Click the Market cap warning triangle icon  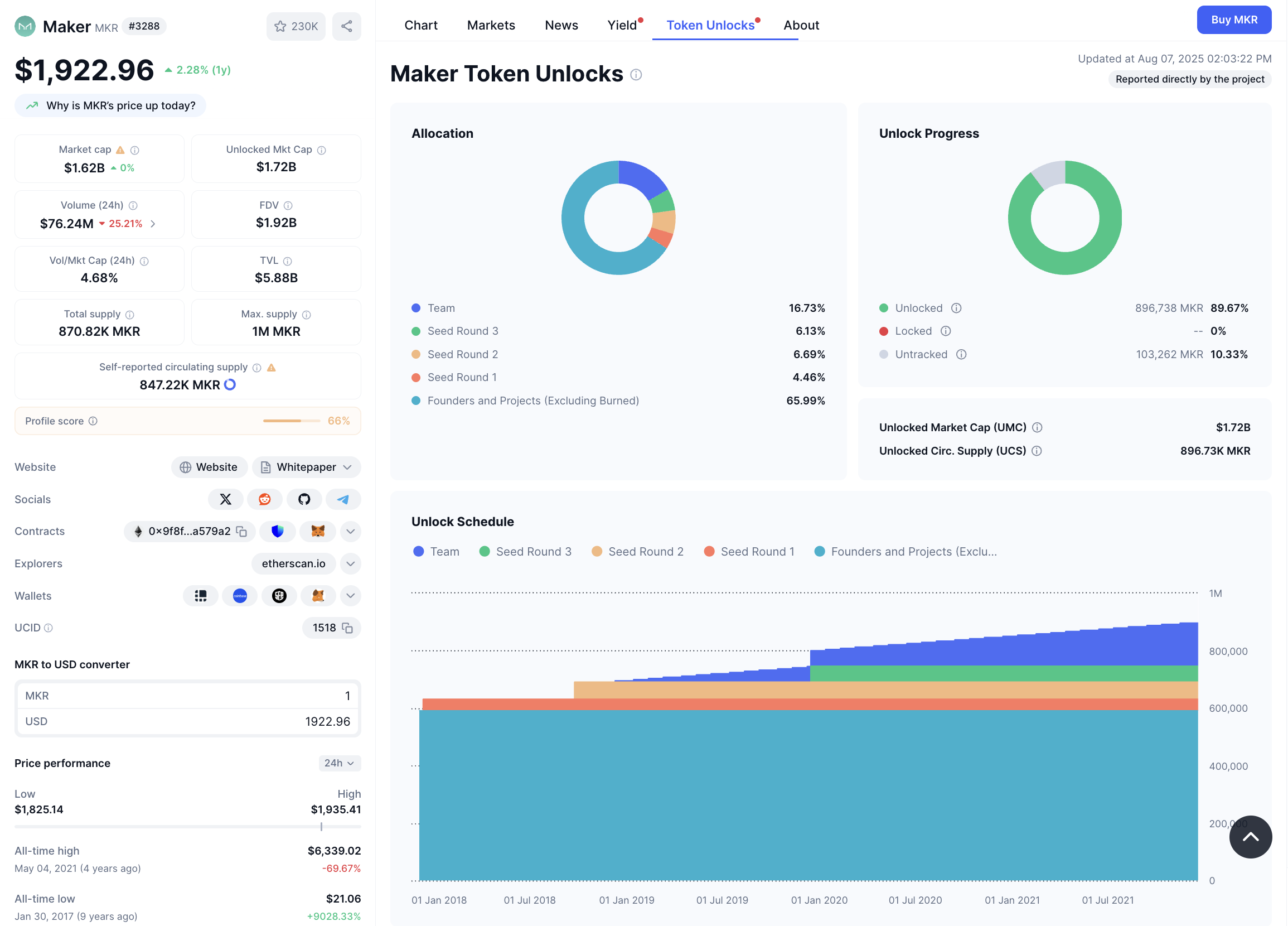point(120,150)
